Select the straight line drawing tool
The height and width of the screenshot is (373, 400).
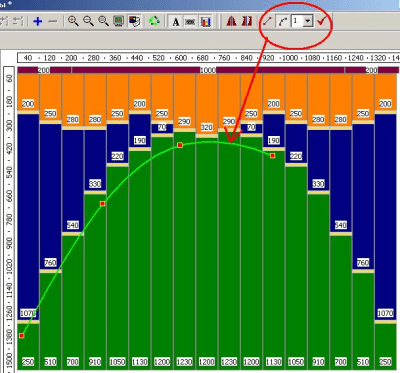[x=267, y=22]
